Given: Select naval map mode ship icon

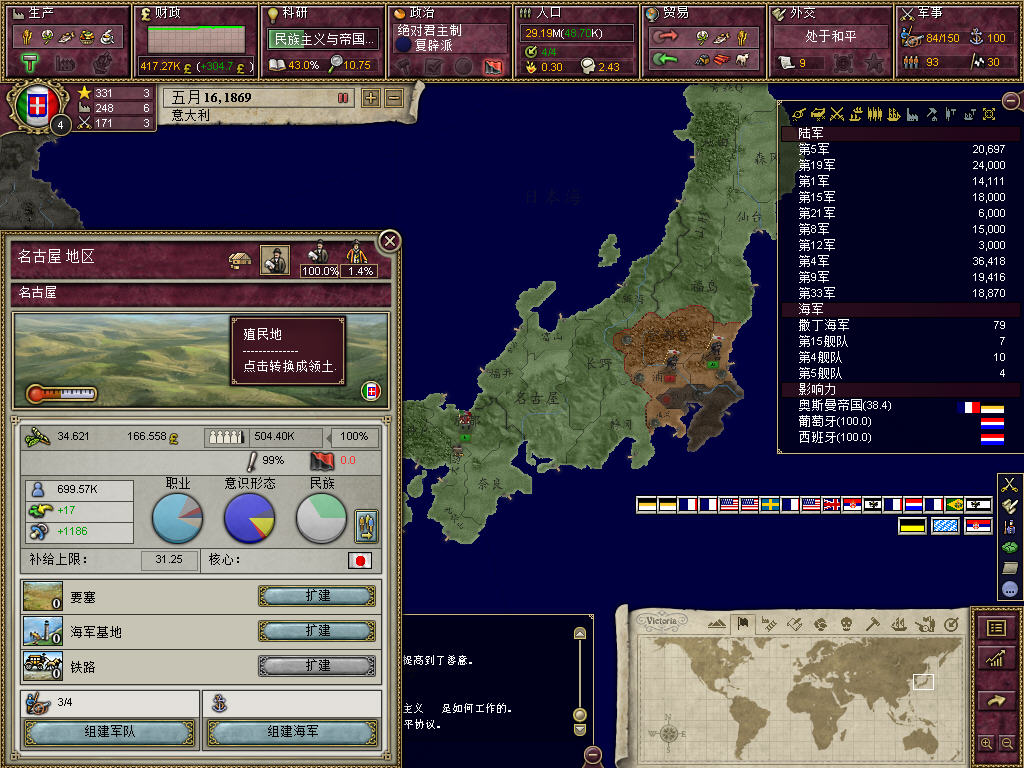Looking at the screenshot, I should pyautogui.click(x=899, y=624).
